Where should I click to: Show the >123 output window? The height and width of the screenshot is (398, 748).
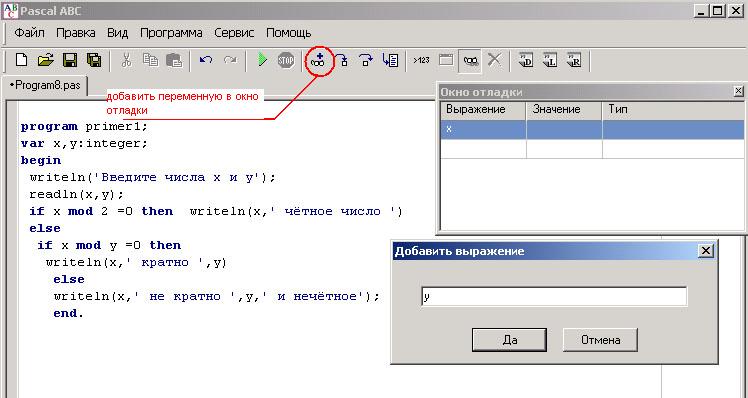point(421,60)
